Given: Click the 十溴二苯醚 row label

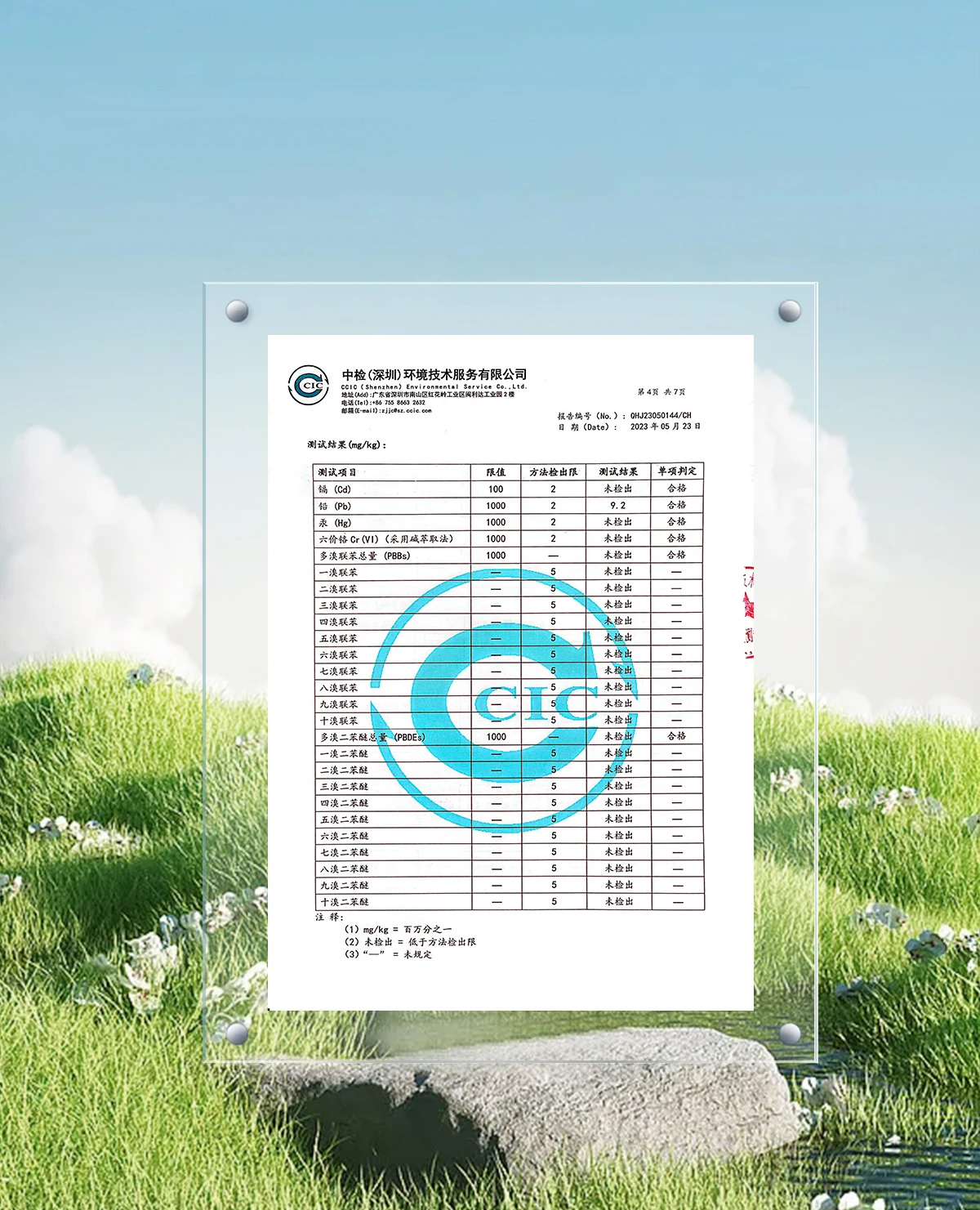Looking at the screenshot, I should click(x=344, y=902).
